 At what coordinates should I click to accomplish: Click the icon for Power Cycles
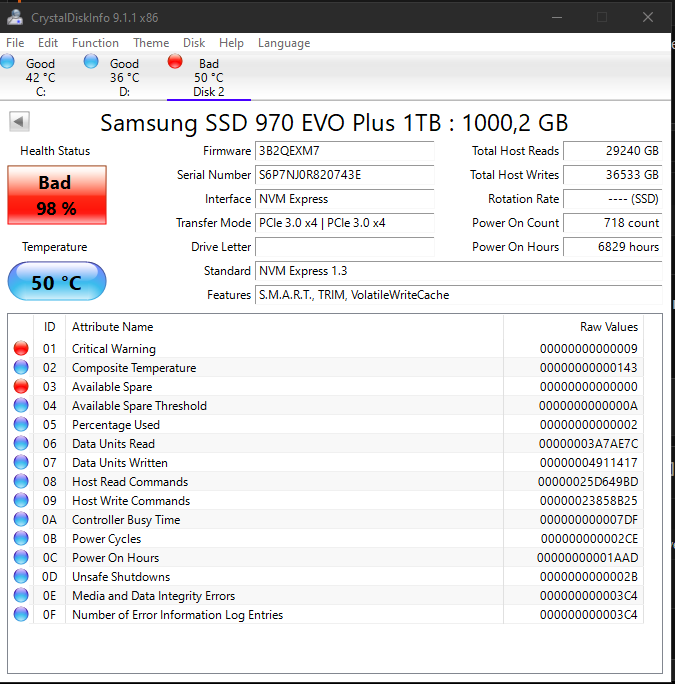pos(21,538)
